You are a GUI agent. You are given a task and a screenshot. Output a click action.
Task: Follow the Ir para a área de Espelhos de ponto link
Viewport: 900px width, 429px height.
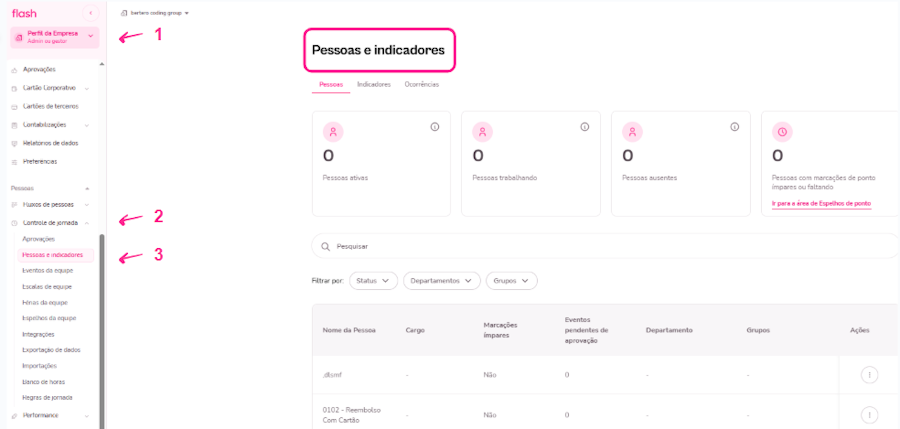point(821,203)
